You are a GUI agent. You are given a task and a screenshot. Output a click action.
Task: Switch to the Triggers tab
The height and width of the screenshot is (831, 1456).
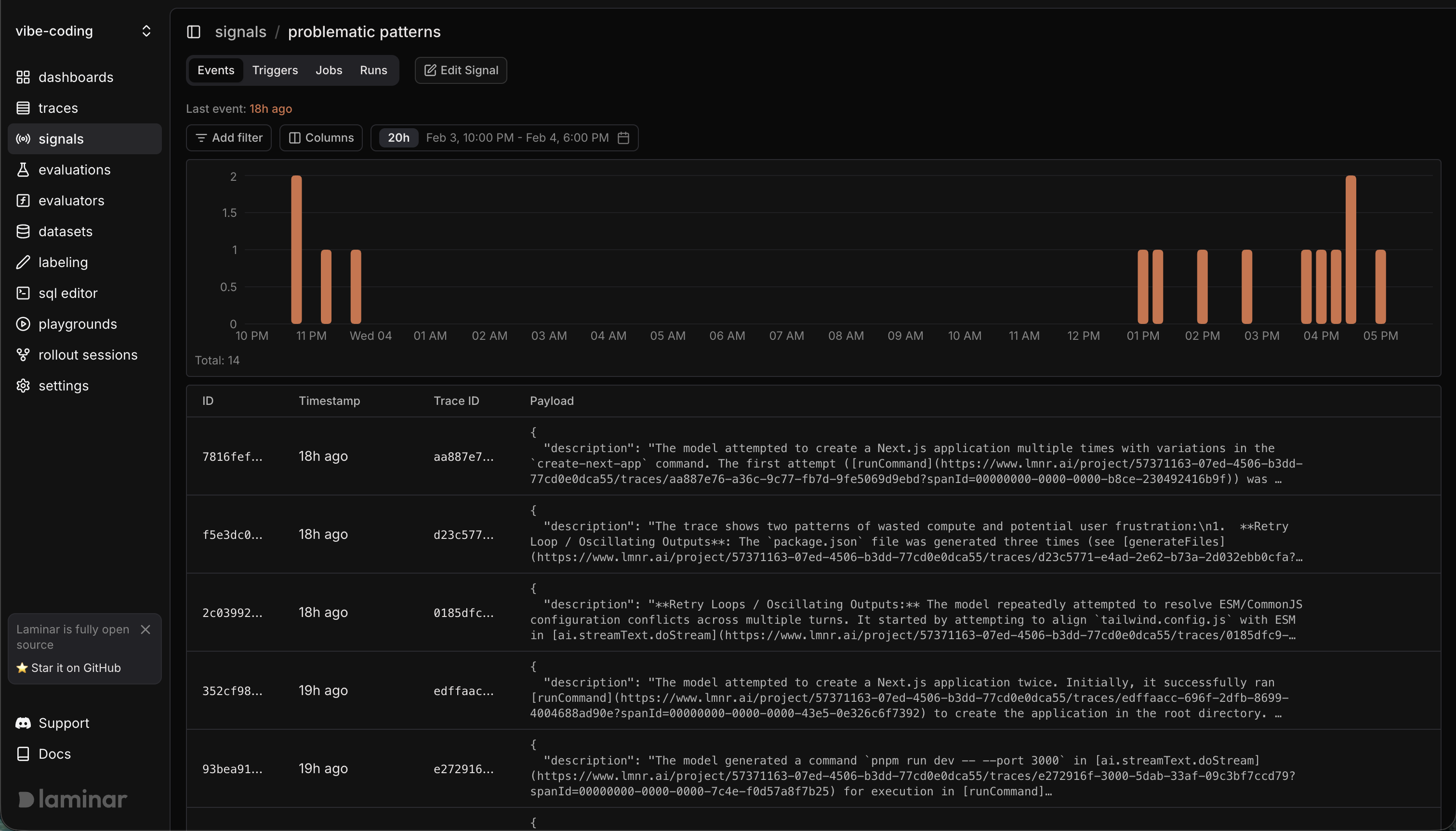pyautogui.click(x=275, y=69)
